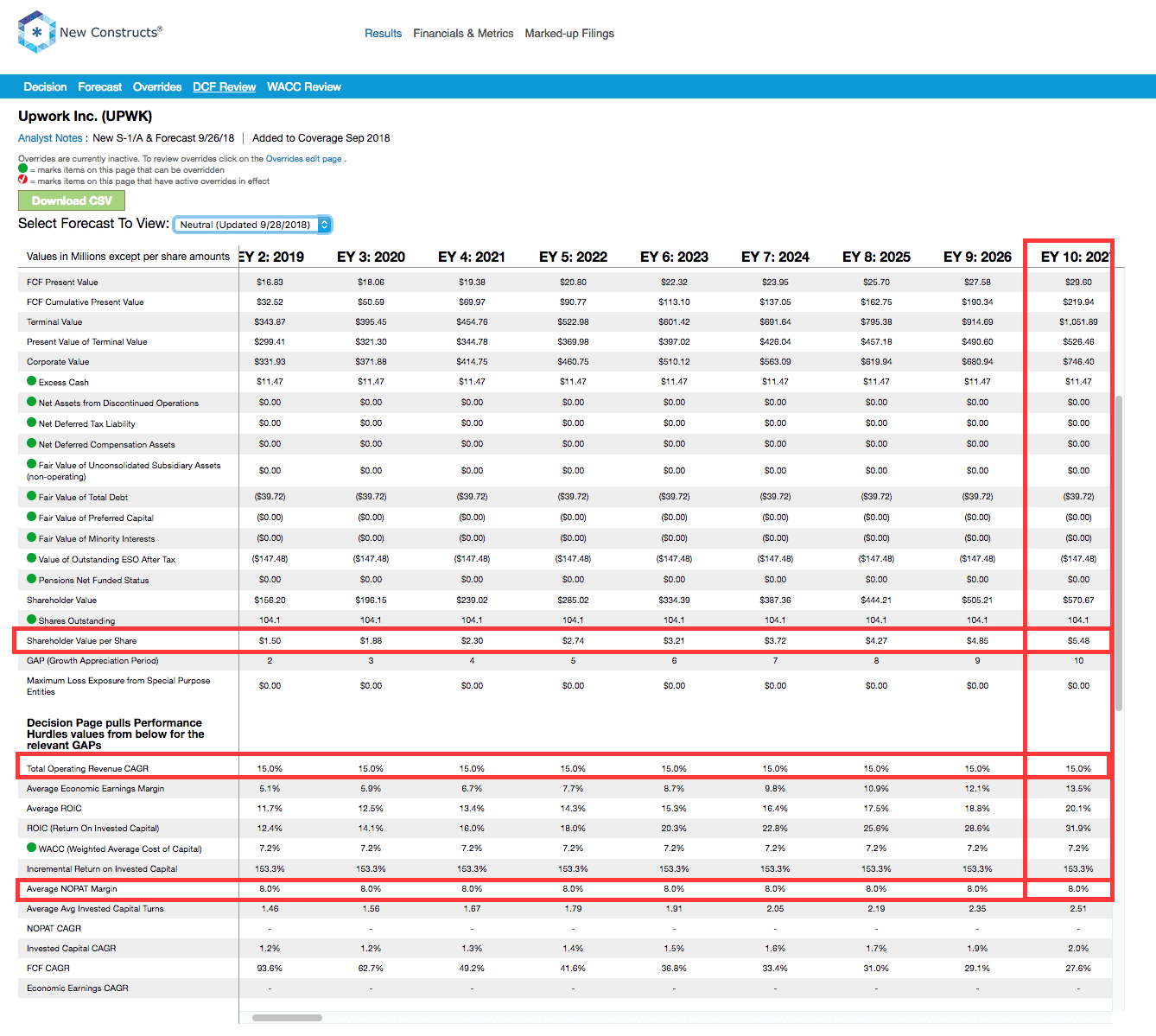
Task: Select the EY 4: 2021 column header
Action: pos(472,257)
